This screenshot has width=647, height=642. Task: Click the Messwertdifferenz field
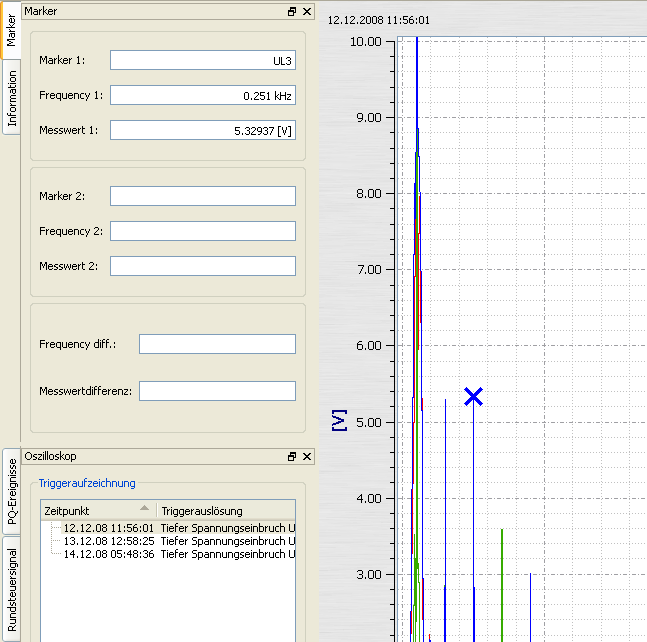point(217,391)
